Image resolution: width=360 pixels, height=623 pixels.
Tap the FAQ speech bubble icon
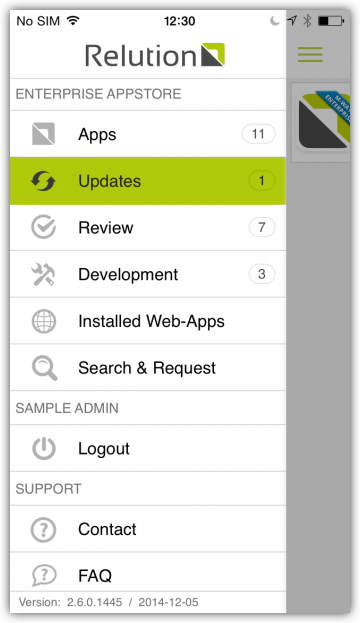point(43,575)
